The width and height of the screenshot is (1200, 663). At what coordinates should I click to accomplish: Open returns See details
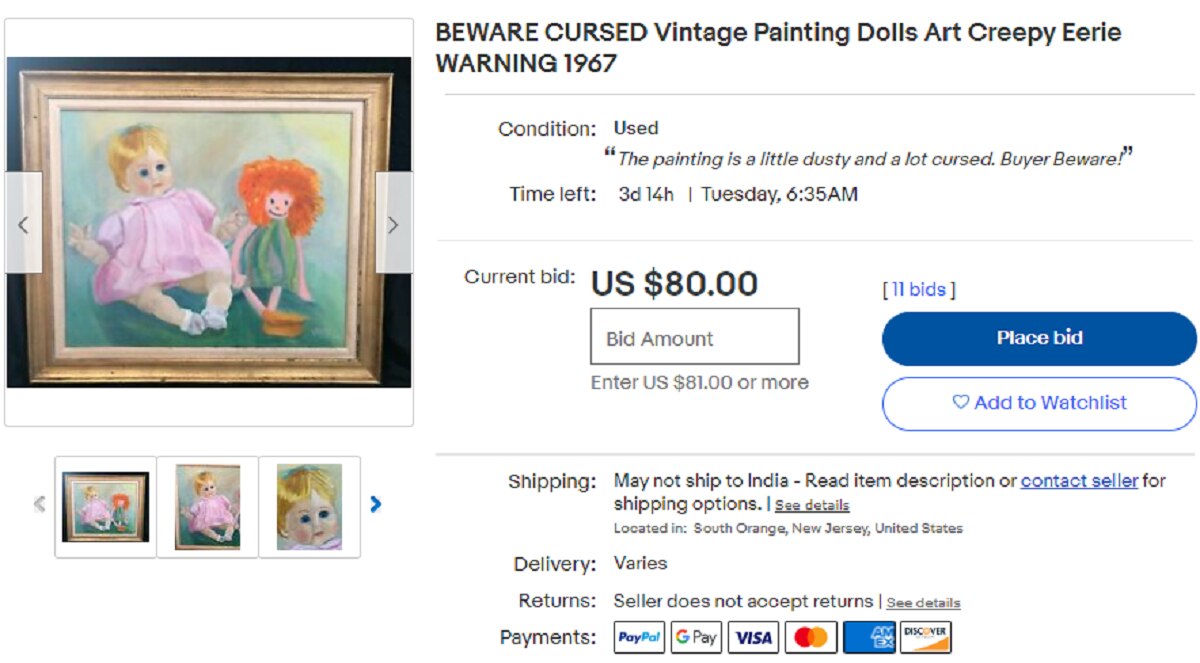923,603
